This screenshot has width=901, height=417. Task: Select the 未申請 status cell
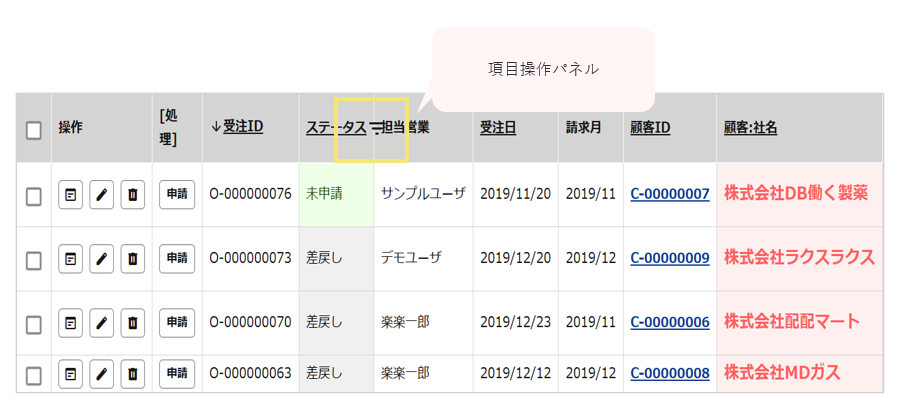click(337, 194)
